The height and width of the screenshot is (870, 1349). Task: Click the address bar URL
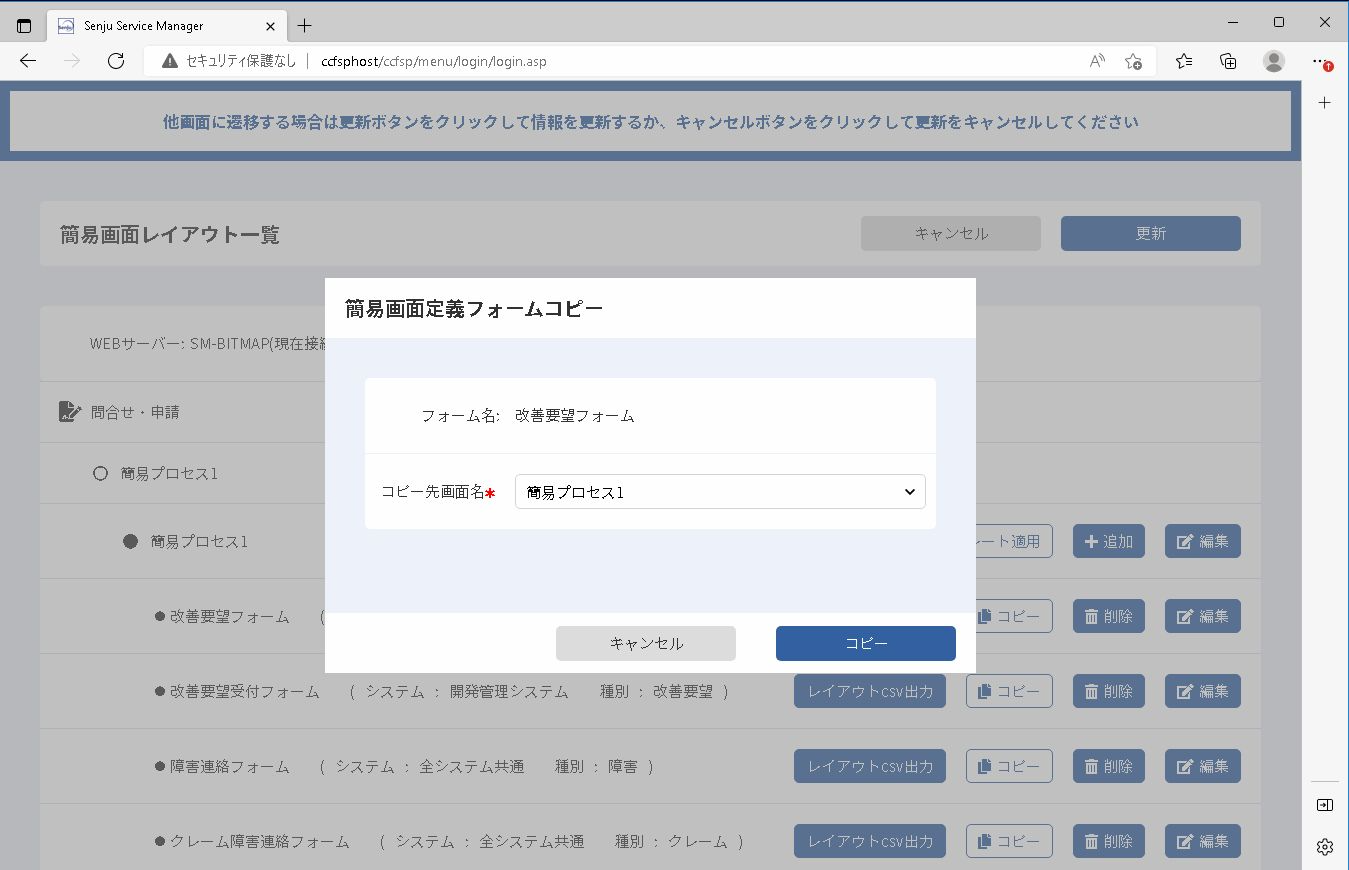(x=434, y=61)
